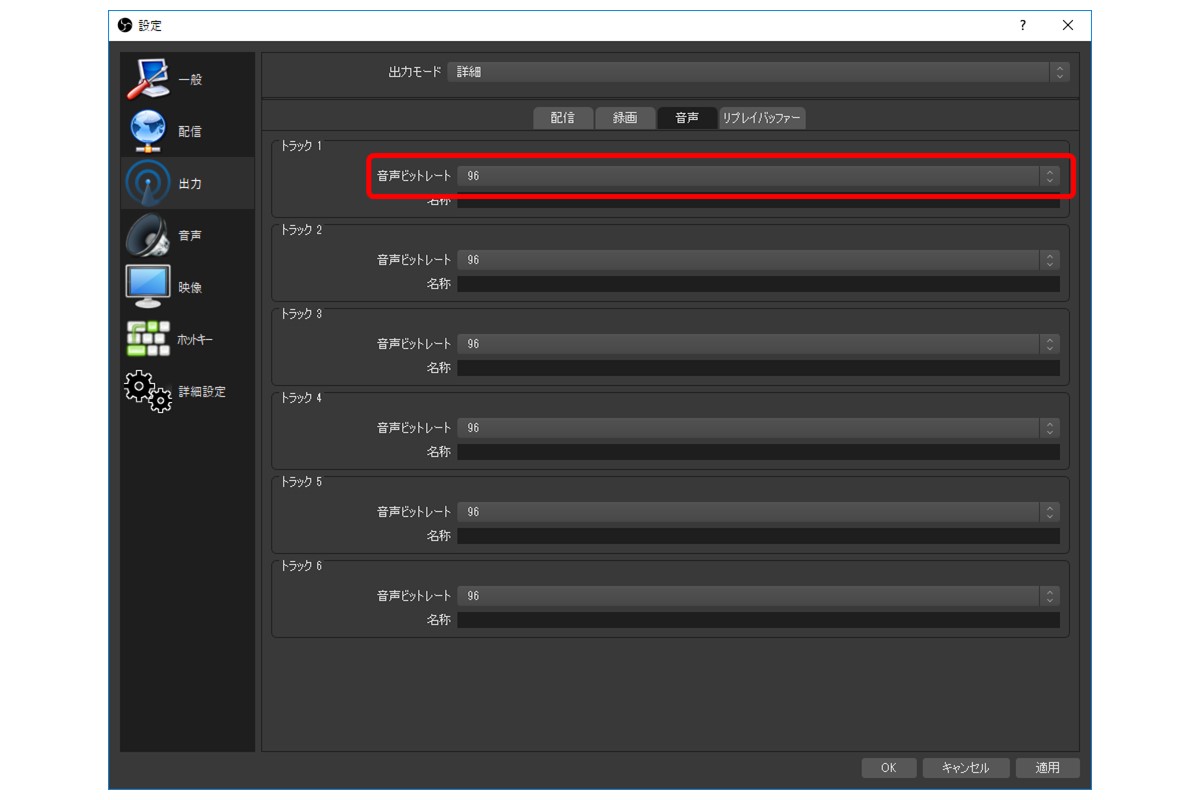Click the トラック 5 group title
Screen dimensions: 1200x800
301,482
